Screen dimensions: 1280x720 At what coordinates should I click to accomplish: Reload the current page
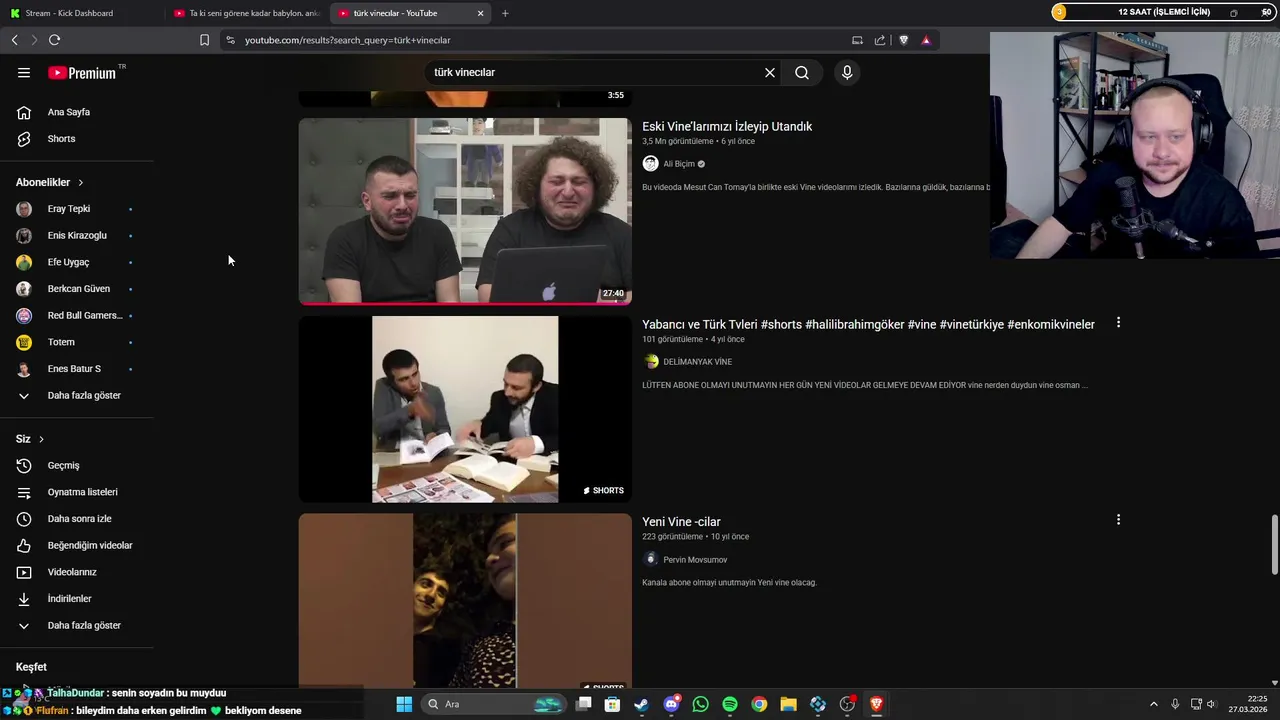tap(55, 40)
